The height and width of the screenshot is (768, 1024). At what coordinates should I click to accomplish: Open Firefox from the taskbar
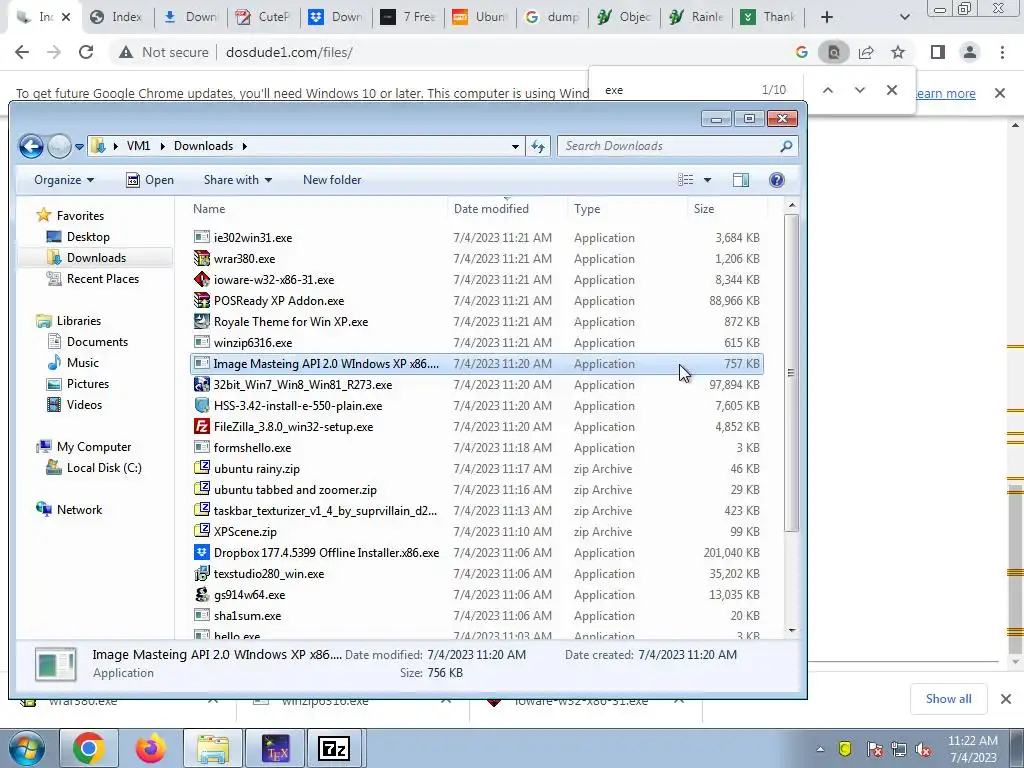coord(151,748)
